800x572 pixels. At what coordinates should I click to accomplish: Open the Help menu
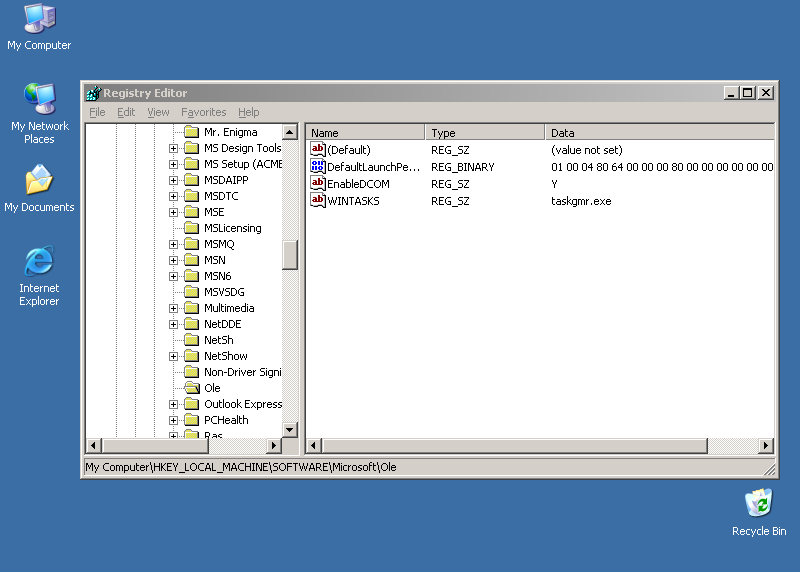248,112
